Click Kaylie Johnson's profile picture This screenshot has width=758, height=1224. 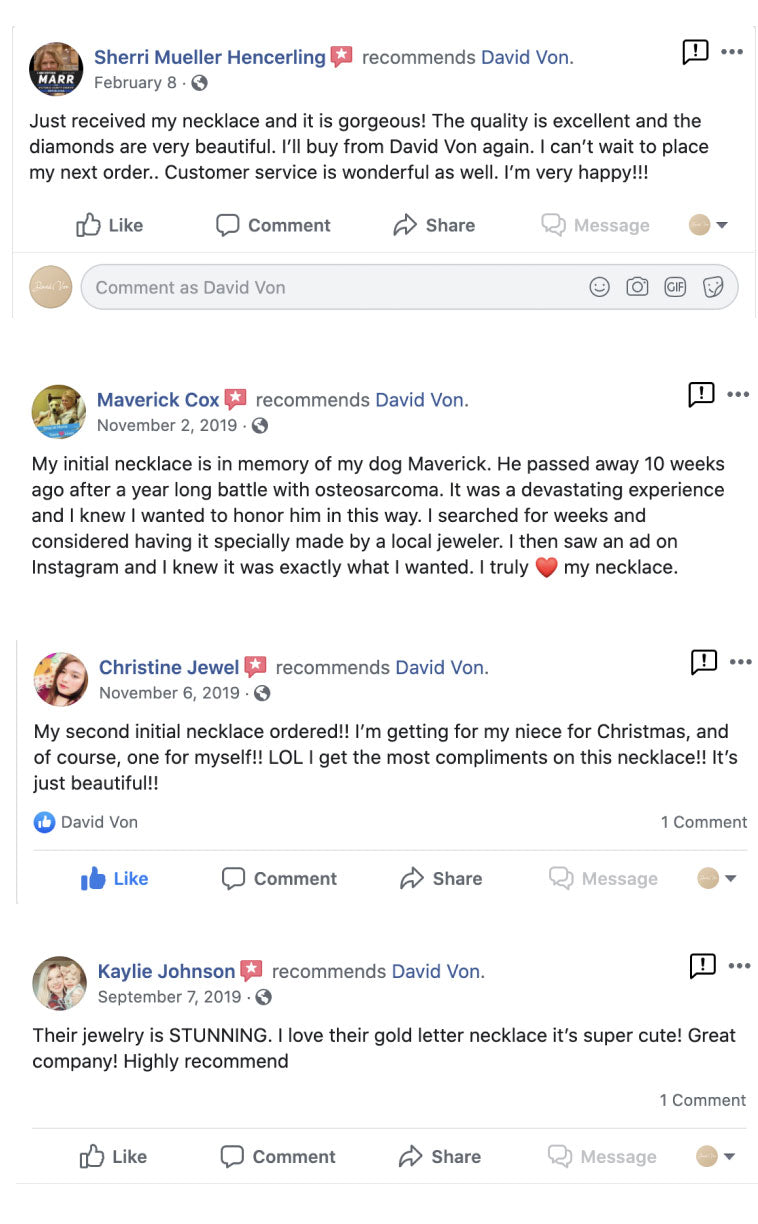pyautogui.click(x=59, y=983)
